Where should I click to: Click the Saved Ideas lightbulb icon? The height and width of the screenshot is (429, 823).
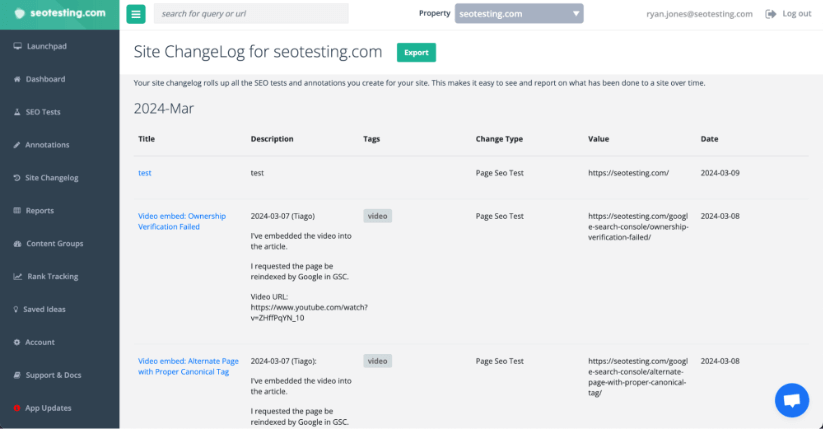click(17, 309)
